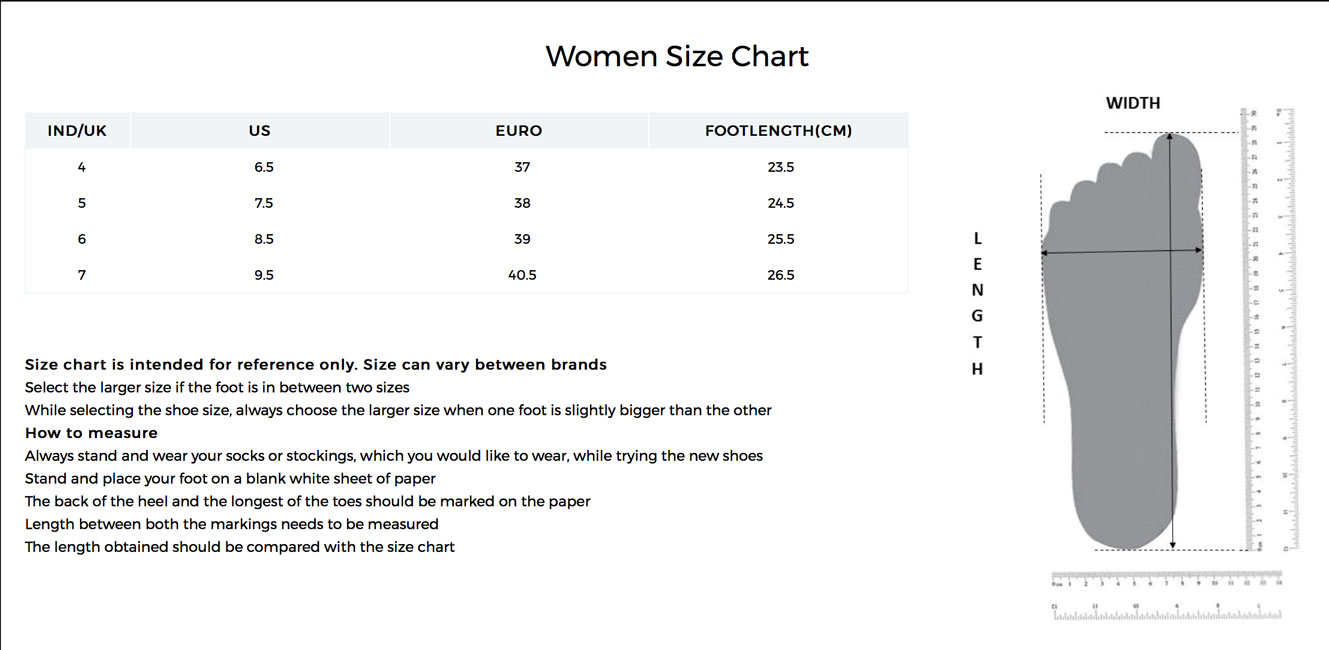Click the FOOTLENGTH(CM) column header
Screen dimensions: 1329x650
pyautogui.click(x=778, y=131)
